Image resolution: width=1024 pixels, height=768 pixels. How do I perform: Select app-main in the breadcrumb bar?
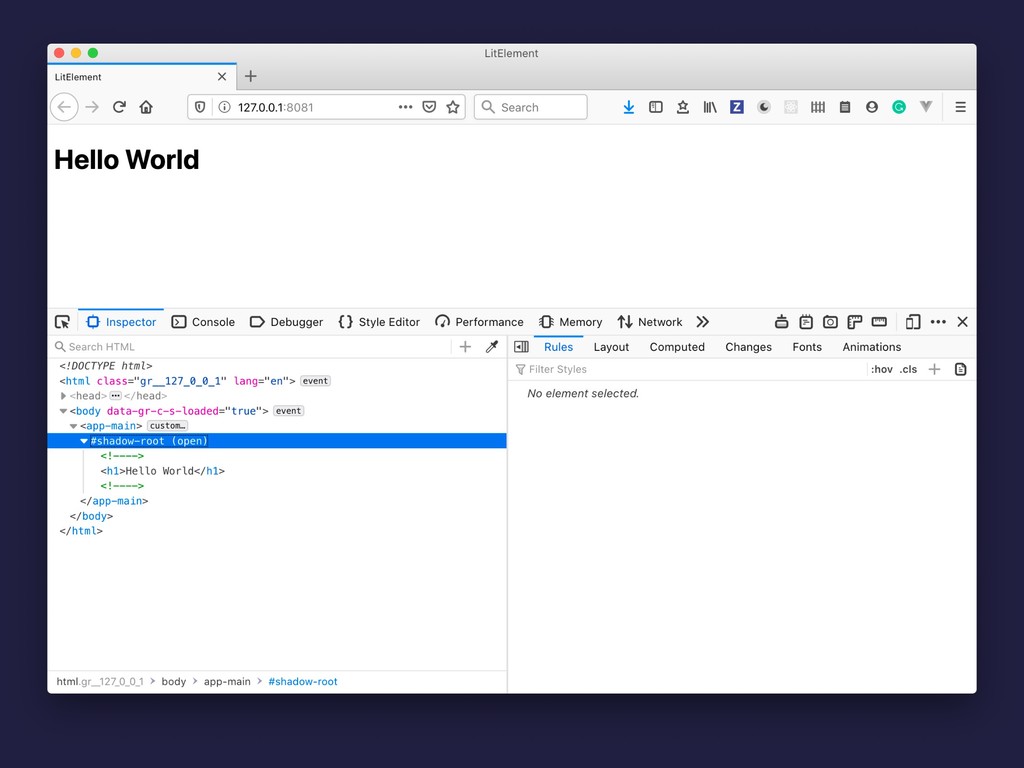(x=227, y=682)
